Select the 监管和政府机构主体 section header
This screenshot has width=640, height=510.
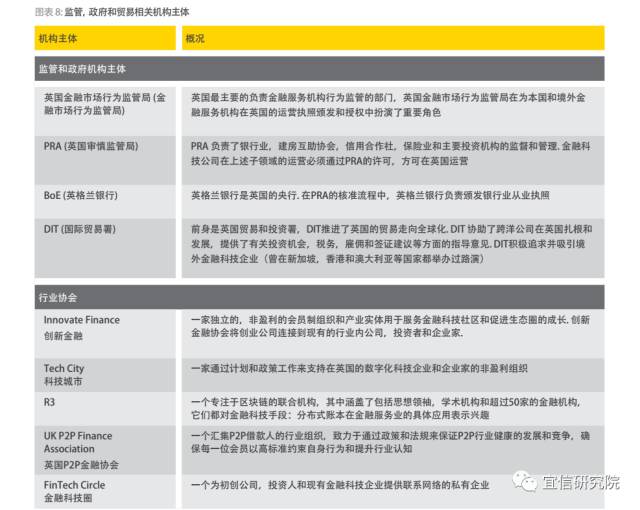[x=82, y=70]
